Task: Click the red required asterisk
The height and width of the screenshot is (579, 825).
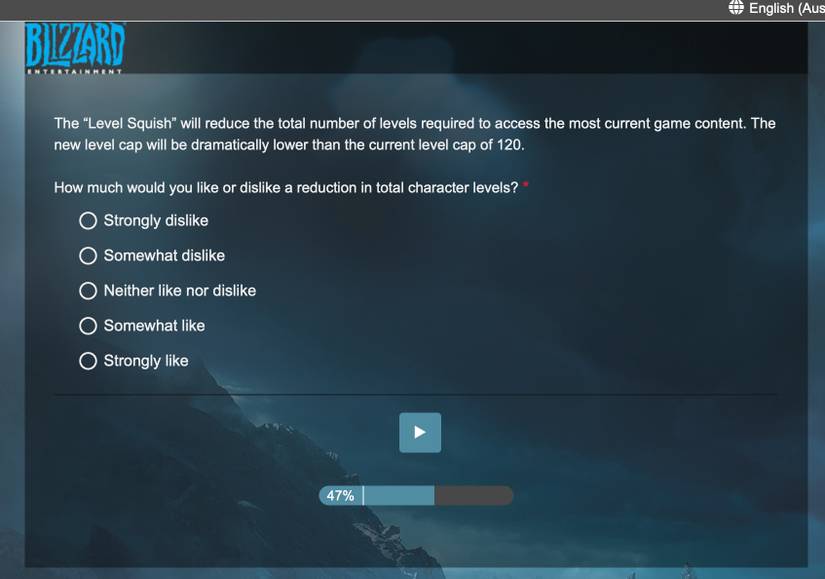Action: [526, 184]
